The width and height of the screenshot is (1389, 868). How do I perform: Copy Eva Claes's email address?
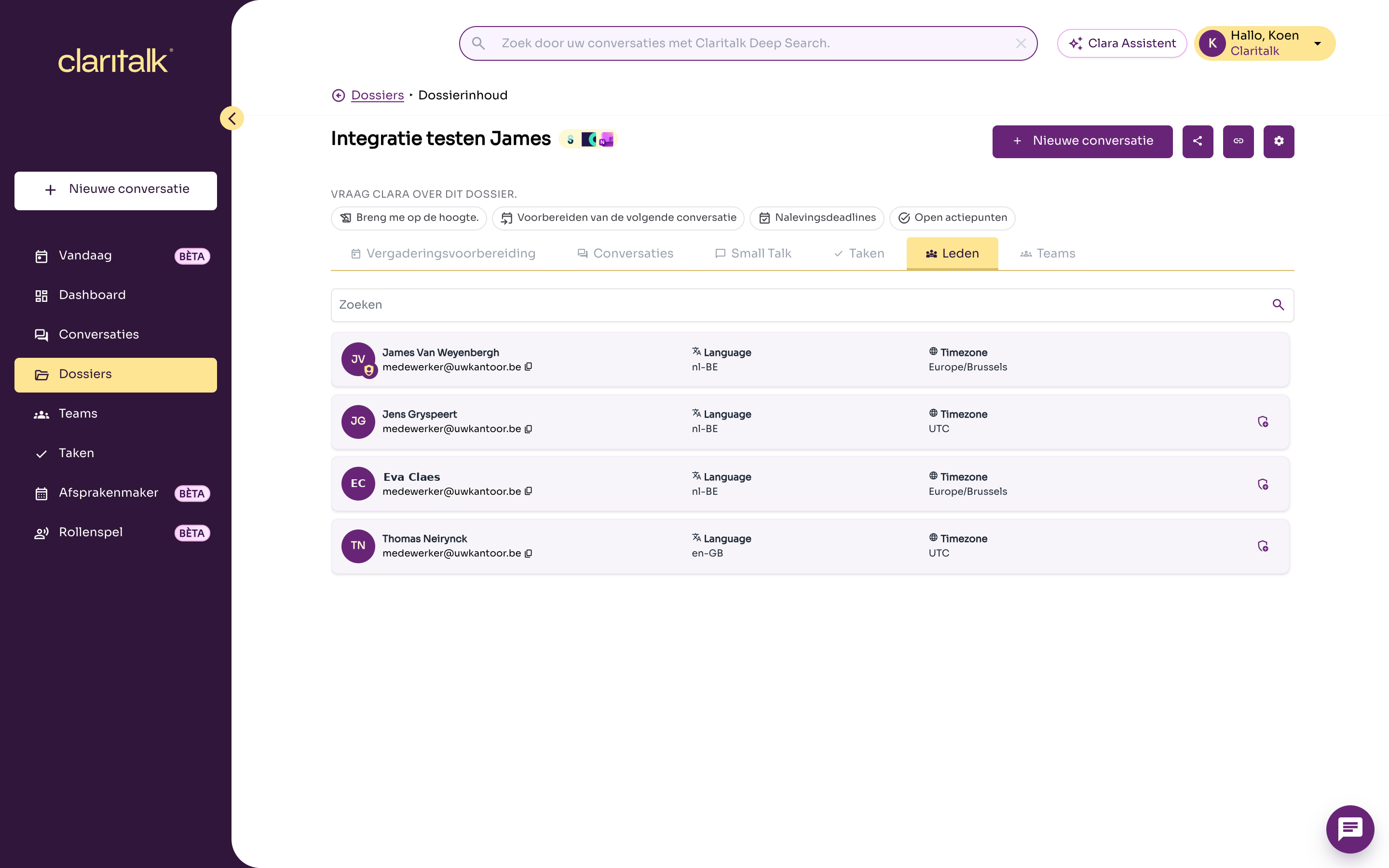(x=529, y=491)
